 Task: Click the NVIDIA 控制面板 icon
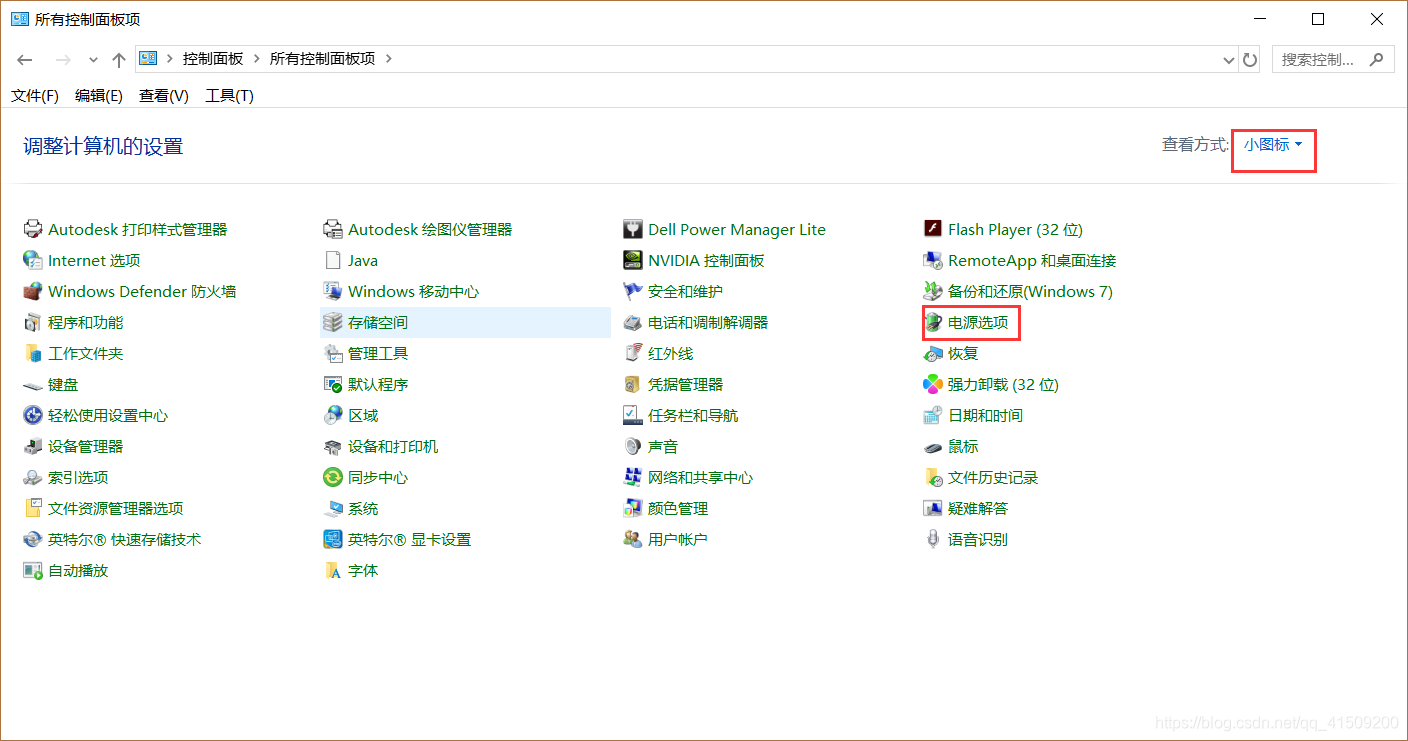[632, 260]
